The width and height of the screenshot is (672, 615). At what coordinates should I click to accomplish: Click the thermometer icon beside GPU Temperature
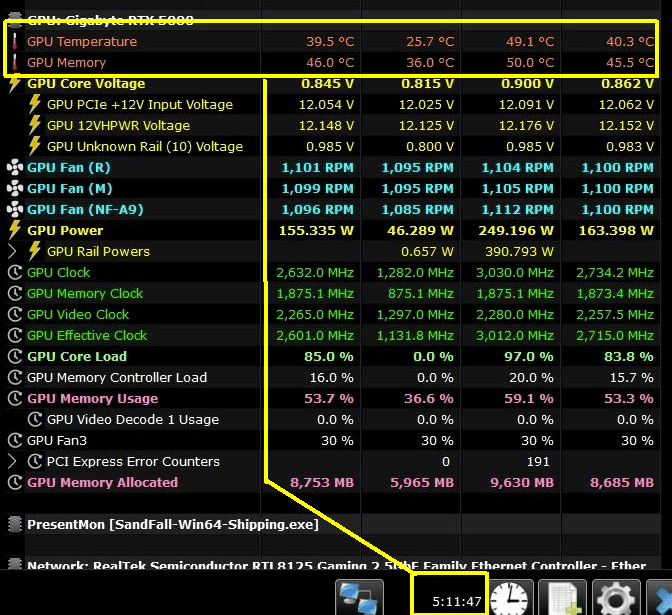click(15, 42)
